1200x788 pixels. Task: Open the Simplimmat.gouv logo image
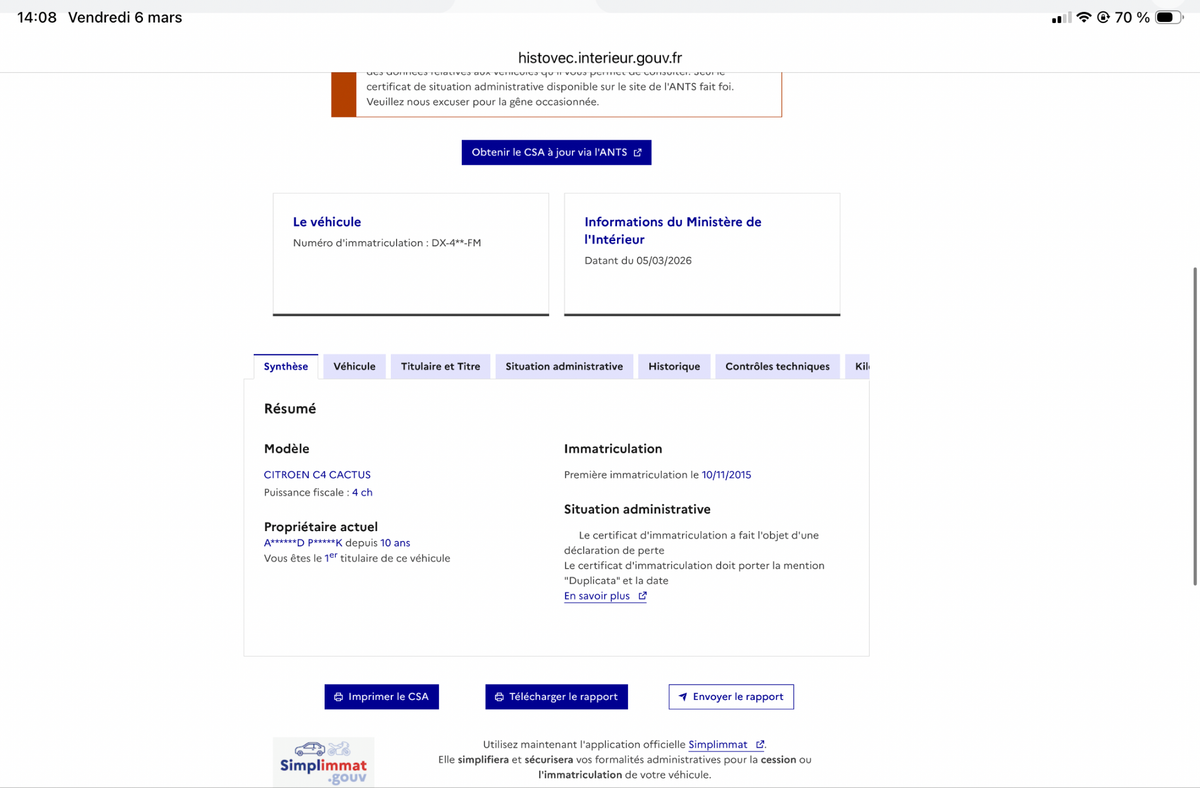[323, 762]
